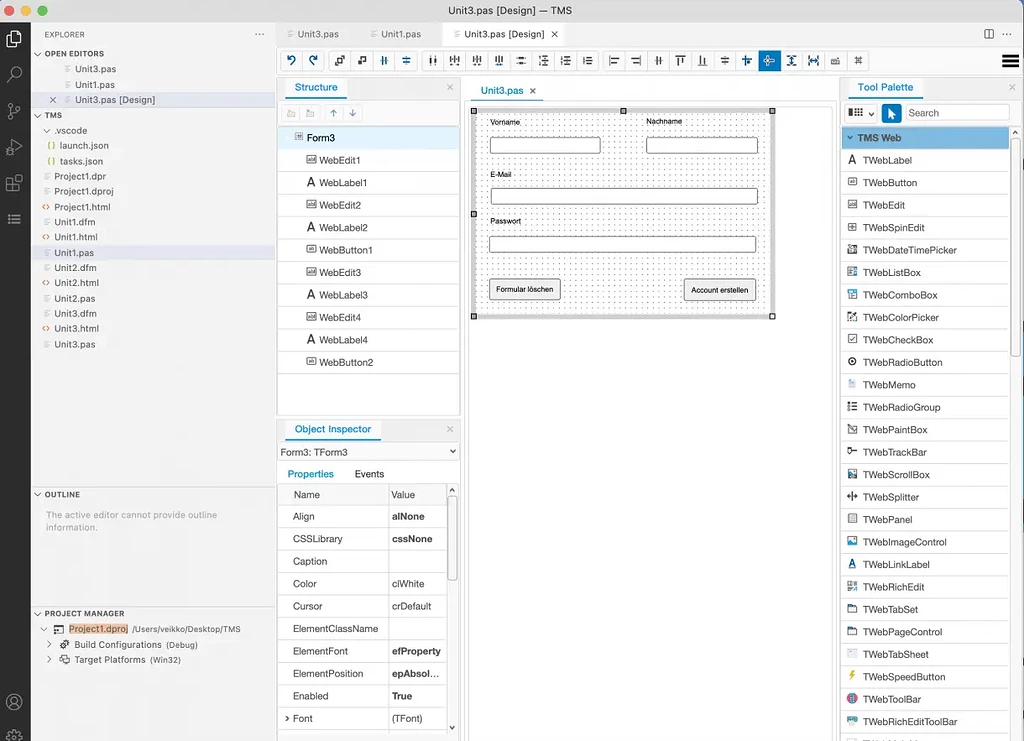Open the Tool Palette view mode dropdown

pos(861,113)
